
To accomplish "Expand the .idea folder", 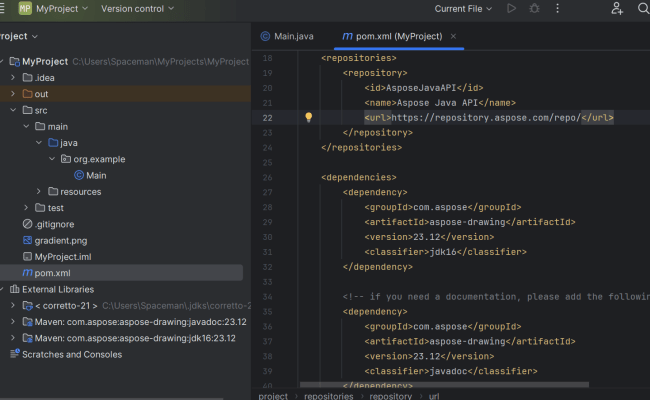I will click(13, 78).
